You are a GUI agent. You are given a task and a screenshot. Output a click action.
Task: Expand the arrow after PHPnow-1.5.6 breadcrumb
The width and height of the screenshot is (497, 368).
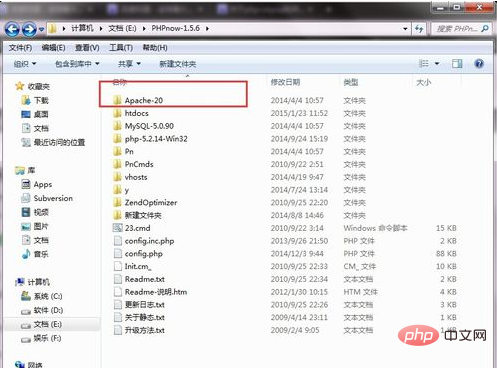click(207, 29)
